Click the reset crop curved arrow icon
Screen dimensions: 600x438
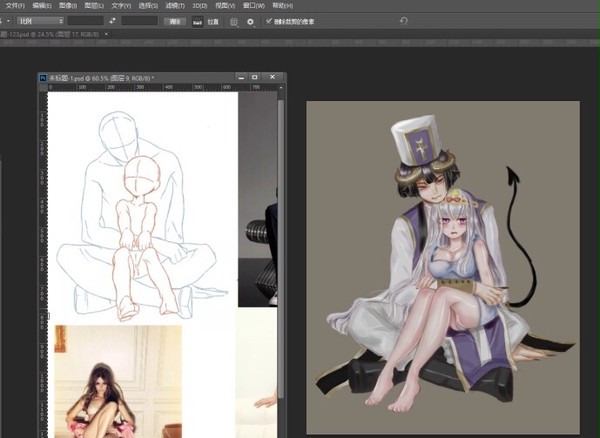coord(403,21)
